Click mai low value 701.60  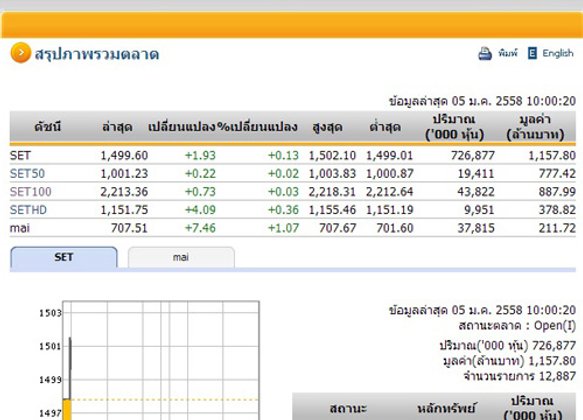tap(395, 228)
